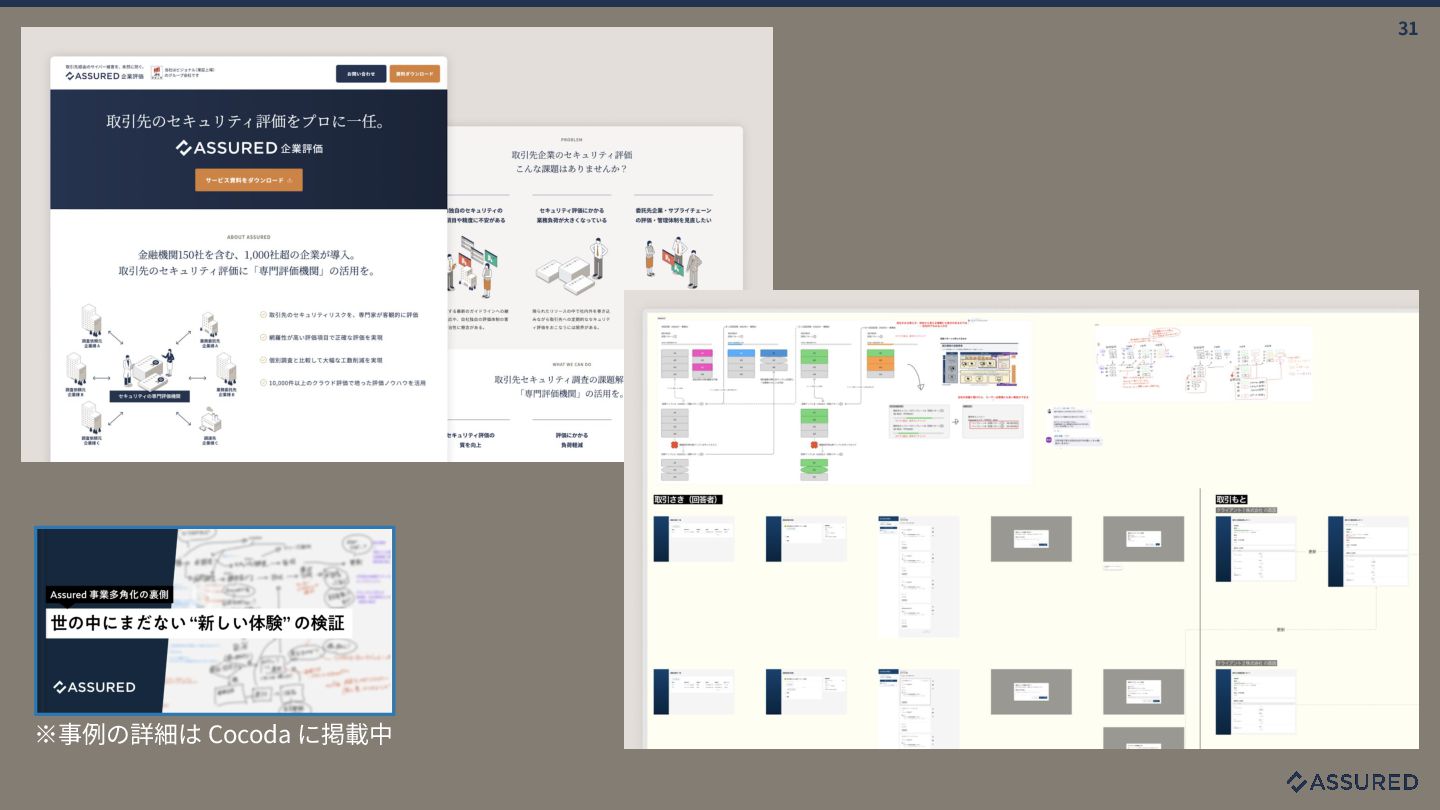Click the 評価にかかる負荷軽減 text
1440x810 pixels.
[570, 441]
